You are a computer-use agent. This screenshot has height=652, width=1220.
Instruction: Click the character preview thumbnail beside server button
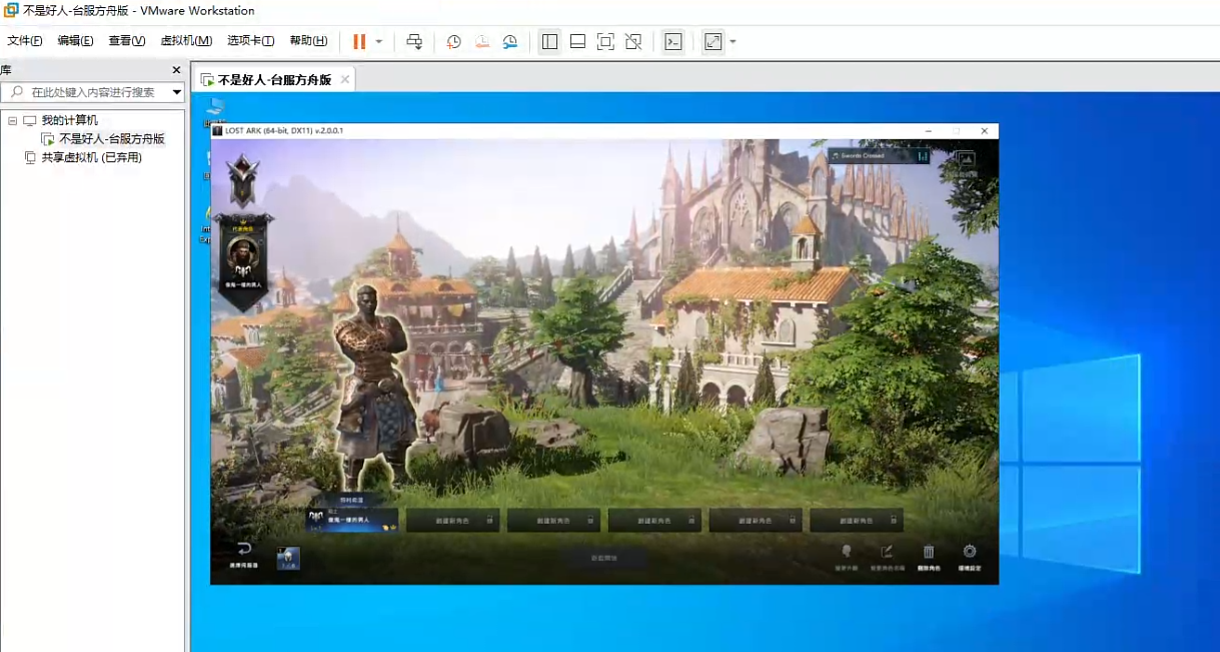coord(288,558)
